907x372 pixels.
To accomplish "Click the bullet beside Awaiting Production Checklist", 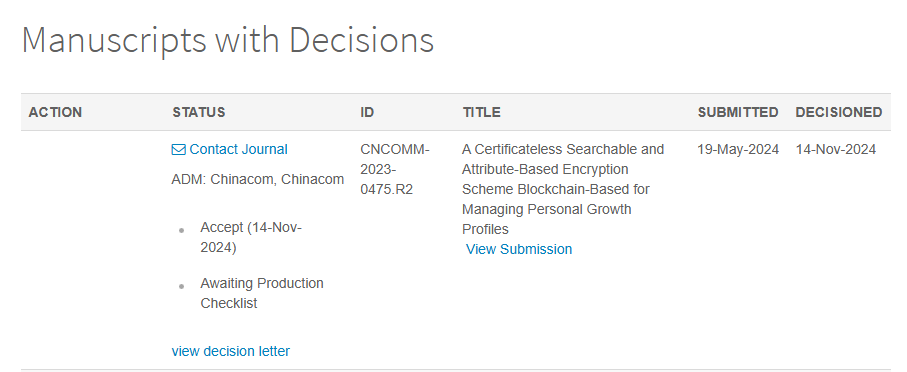I will coord(182,286).
